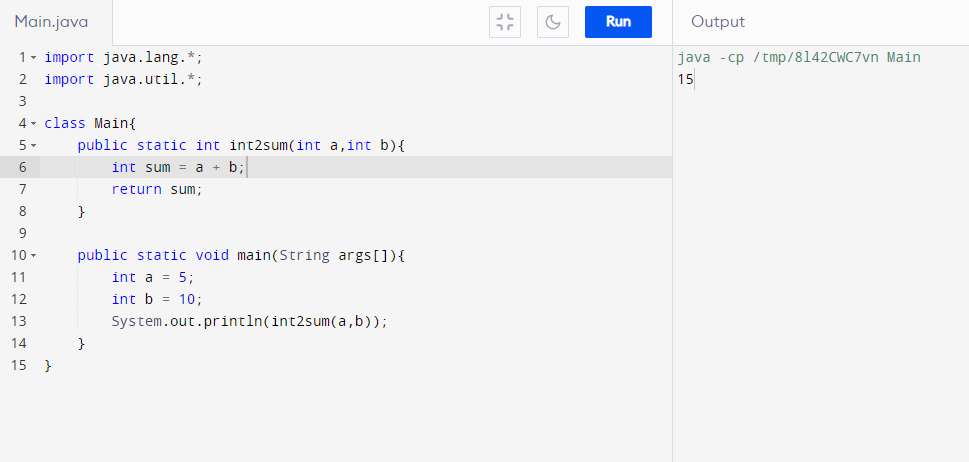Click the closing brace on line 15
The height and width of the screenshot is (462, 969).
48,365
